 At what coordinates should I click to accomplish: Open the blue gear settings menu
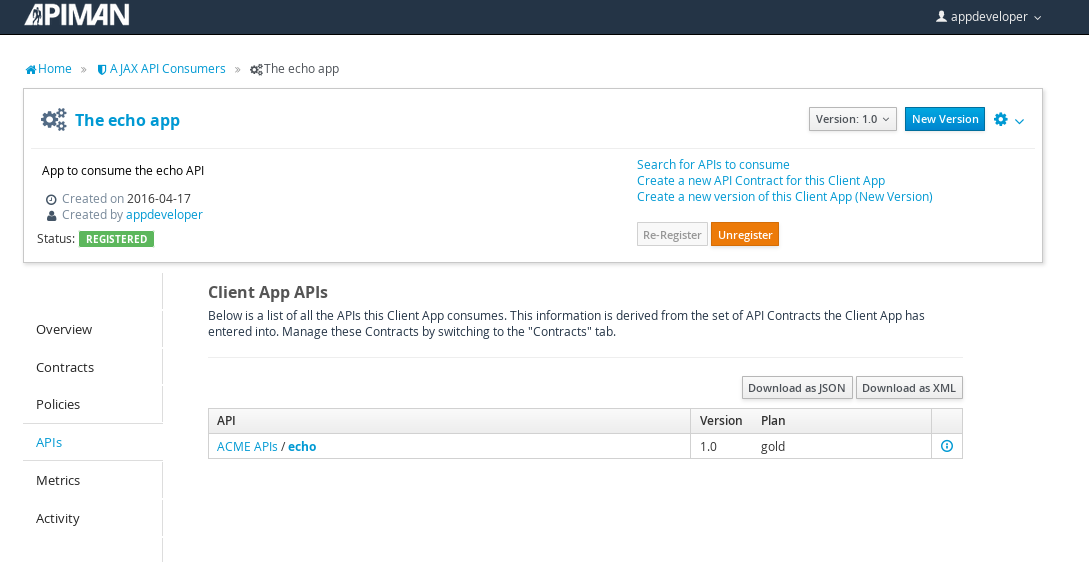coord(1001,119)
